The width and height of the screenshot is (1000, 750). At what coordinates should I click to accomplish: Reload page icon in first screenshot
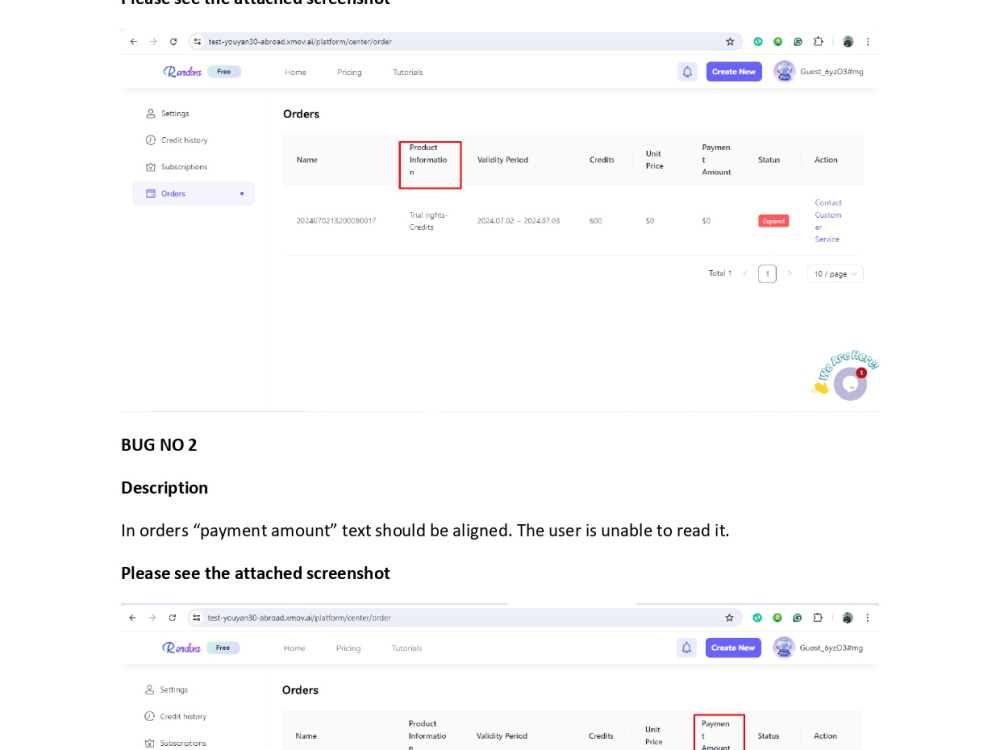[173, 41]
